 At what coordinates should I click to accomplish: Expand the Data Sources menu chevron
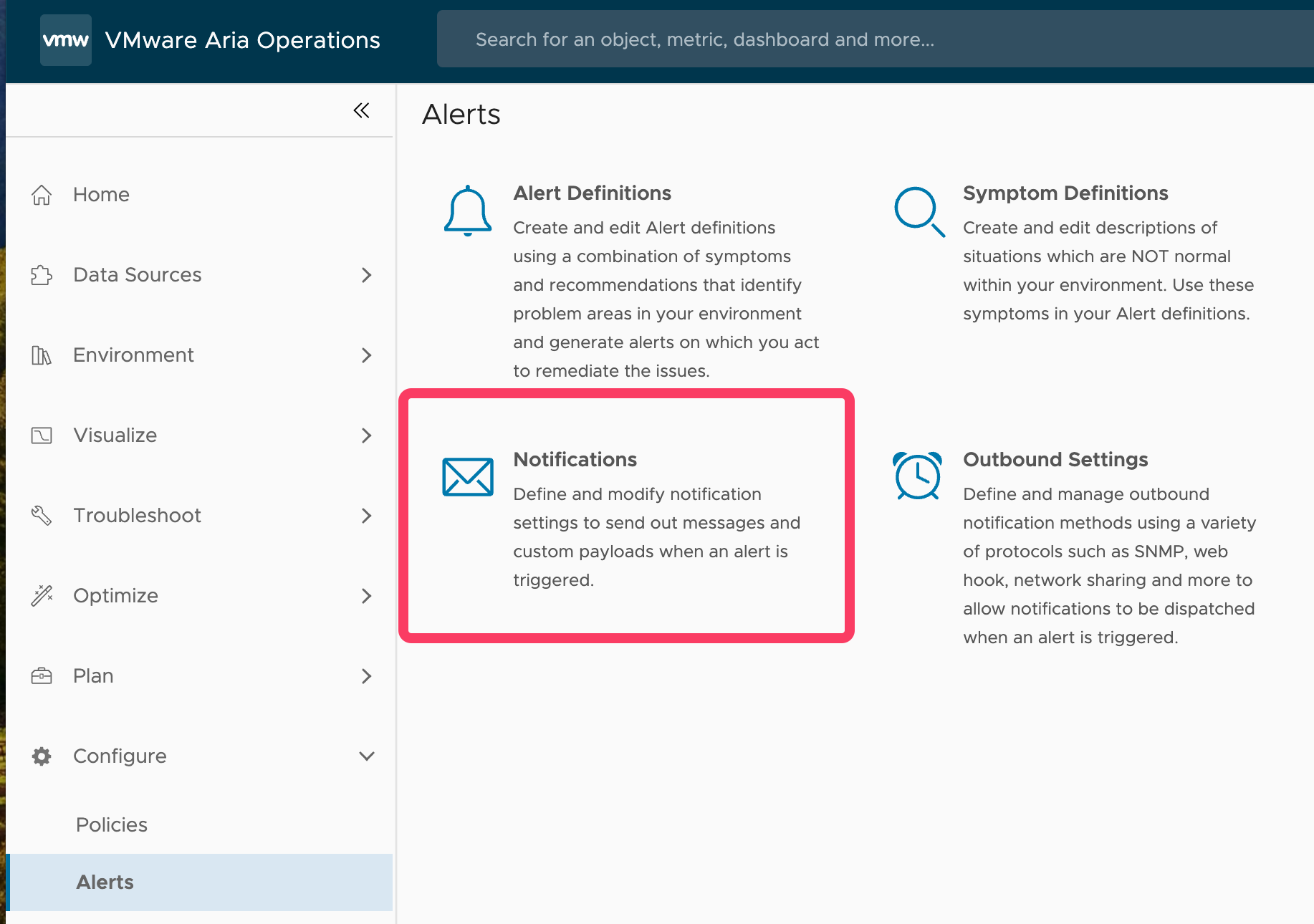click(x=366, y=275)
